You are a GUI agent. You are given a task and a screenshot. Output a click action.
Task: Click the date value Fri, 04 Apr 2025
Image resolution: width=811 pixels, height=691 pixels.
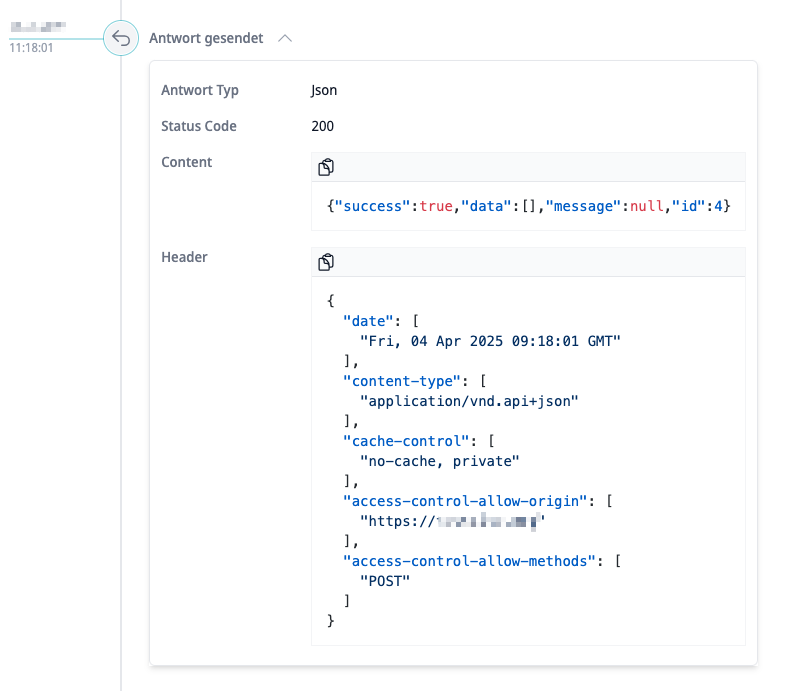[490, 341]
